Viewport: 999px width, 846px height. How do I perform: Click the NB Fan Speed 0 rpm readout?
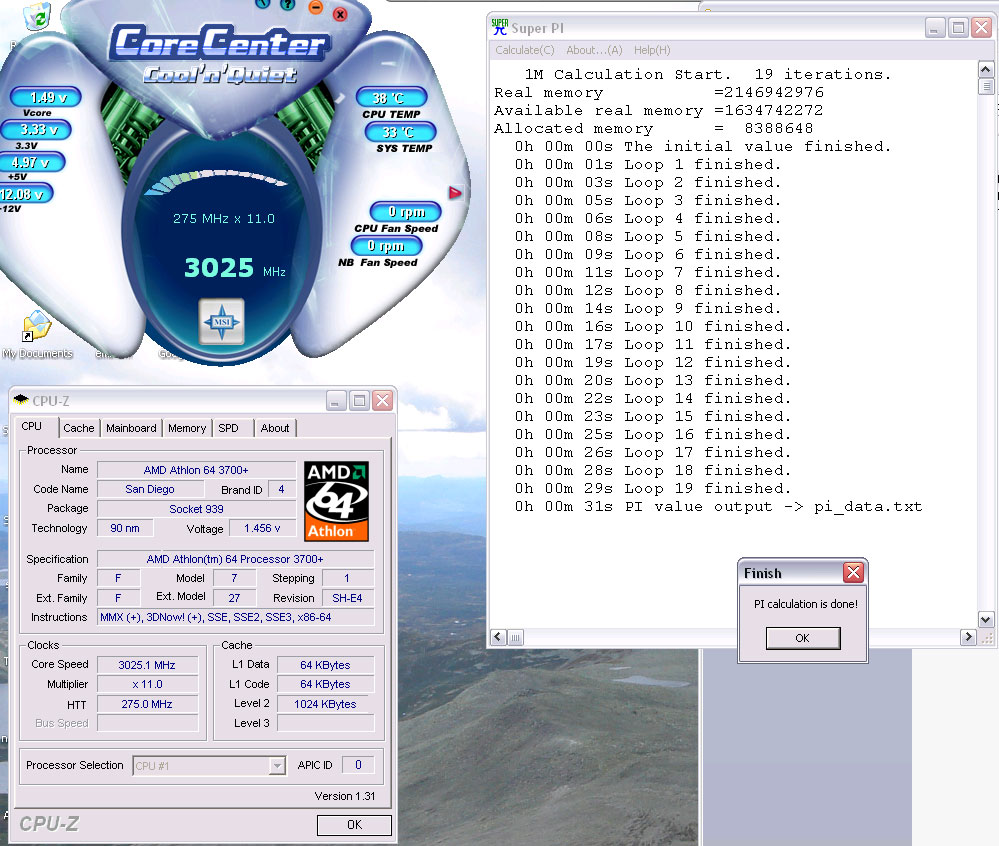(386, 245)
